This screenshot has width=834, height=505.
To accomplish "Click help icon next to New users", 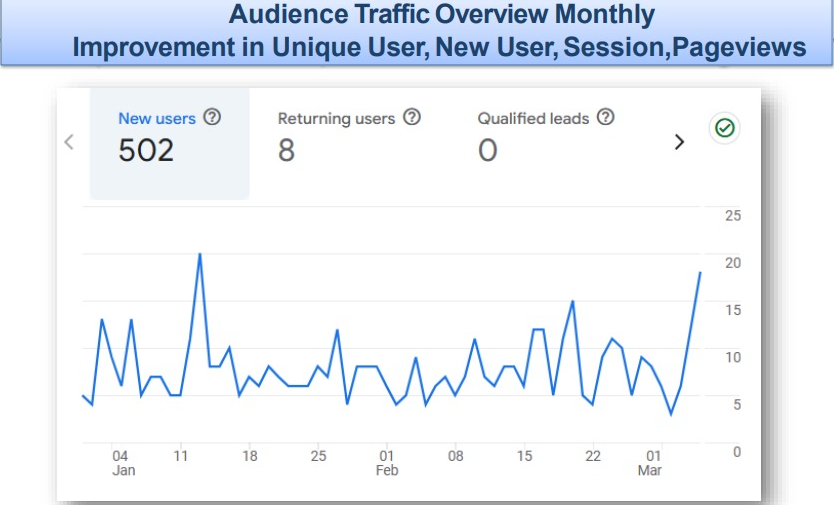I will 212,117.
